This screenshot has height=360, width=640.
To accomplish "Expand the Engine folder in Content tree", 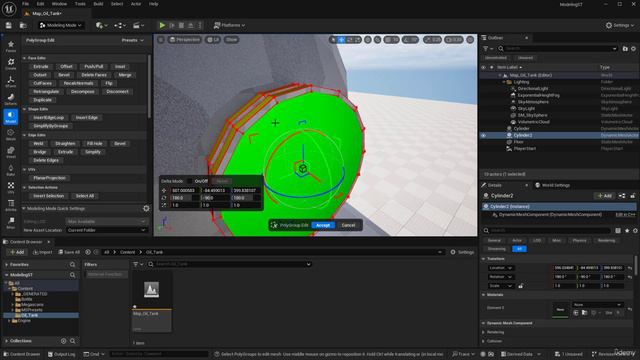I will pos(9,321).
